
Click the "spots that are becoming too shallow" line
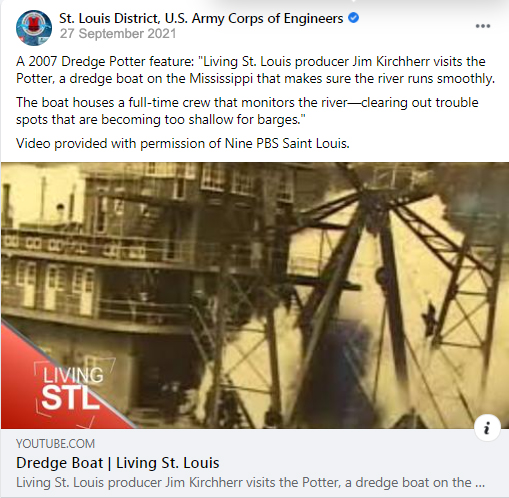[161, 119]
